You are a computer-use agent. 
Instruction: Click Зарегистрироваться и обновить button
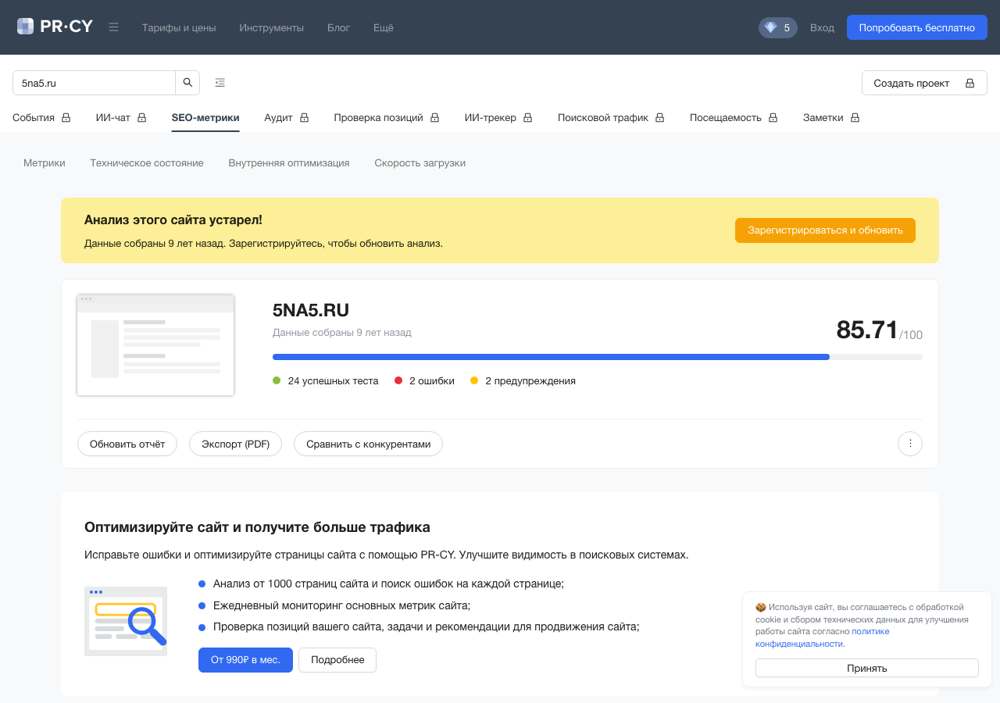point(825,230)
